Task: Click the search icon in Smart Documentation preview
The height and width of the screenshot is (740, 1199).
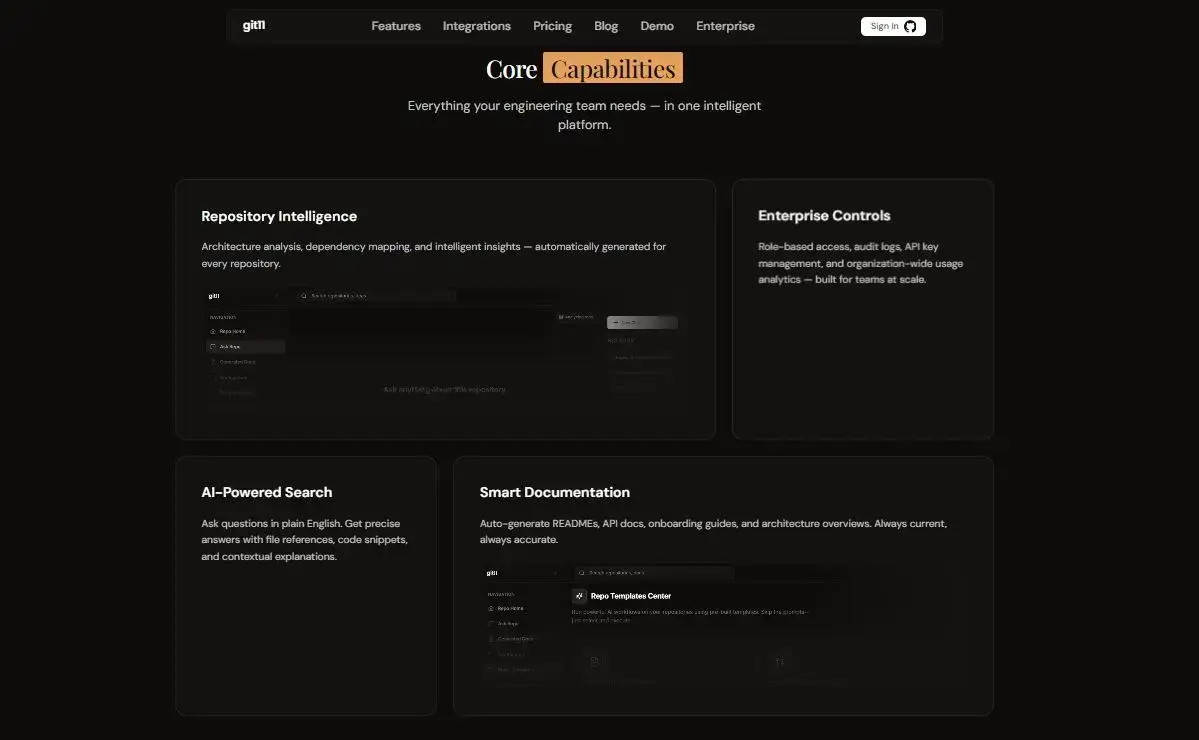Action: tap(582, 573)
